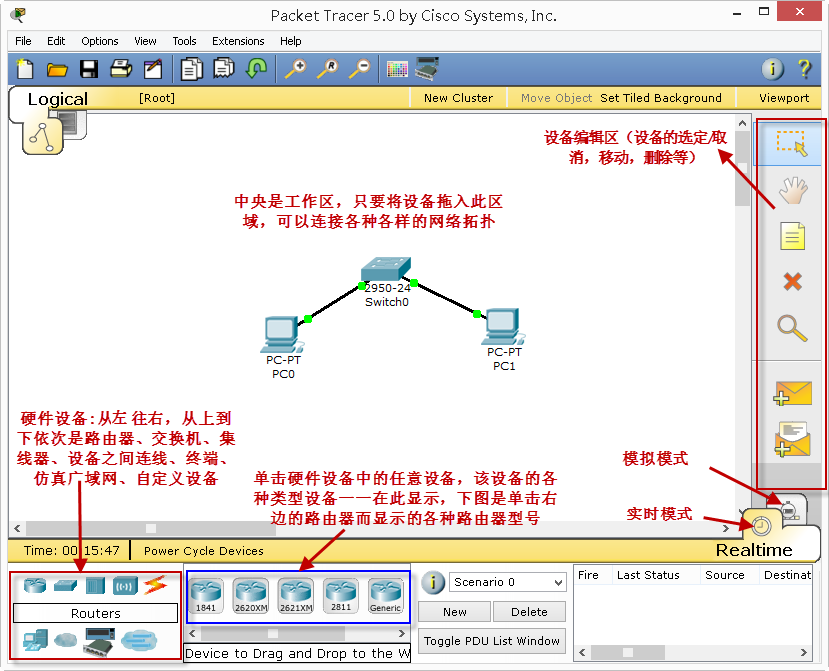
Task: Open a file with the folder icon
Action: [x=57, y=69]
